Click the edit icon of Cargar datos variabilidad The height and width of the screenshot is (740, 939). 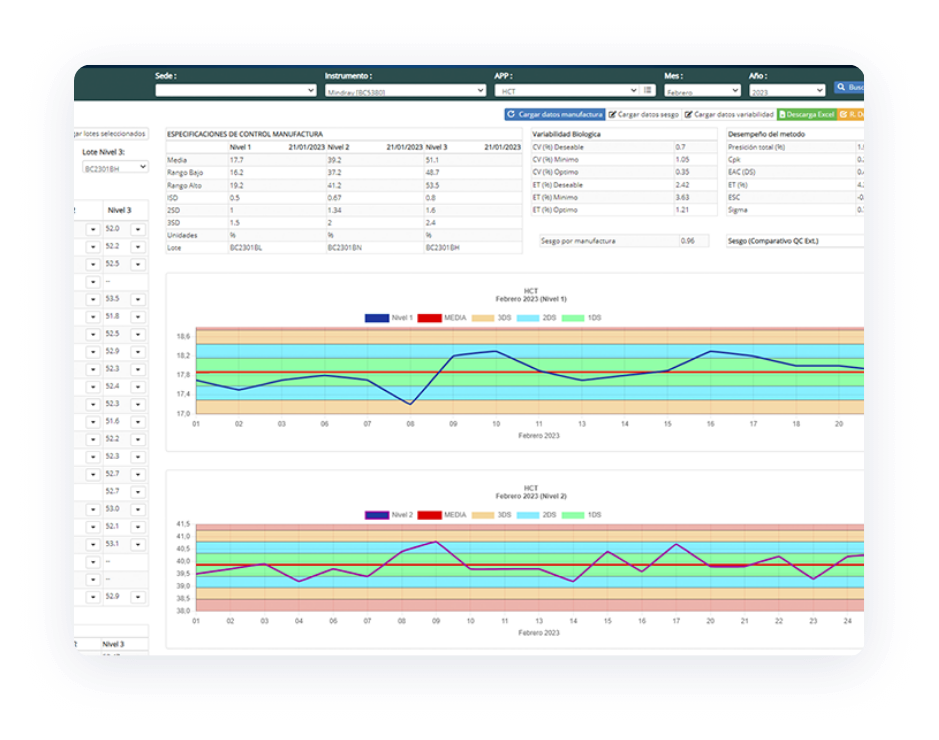pyautogui.click(x=689, y=114)
